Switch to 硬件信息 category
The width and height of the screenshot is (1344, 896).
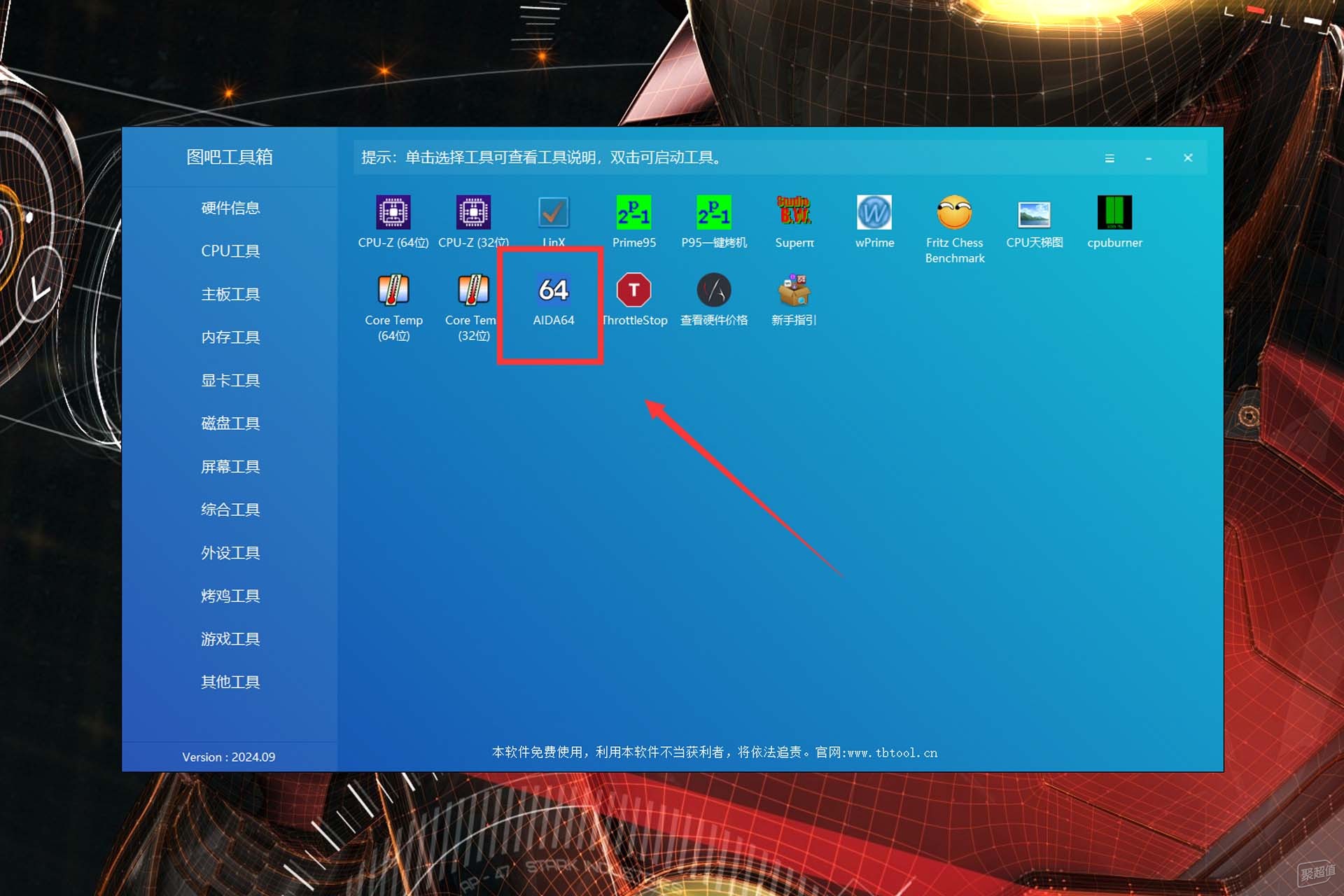(230, 208)
